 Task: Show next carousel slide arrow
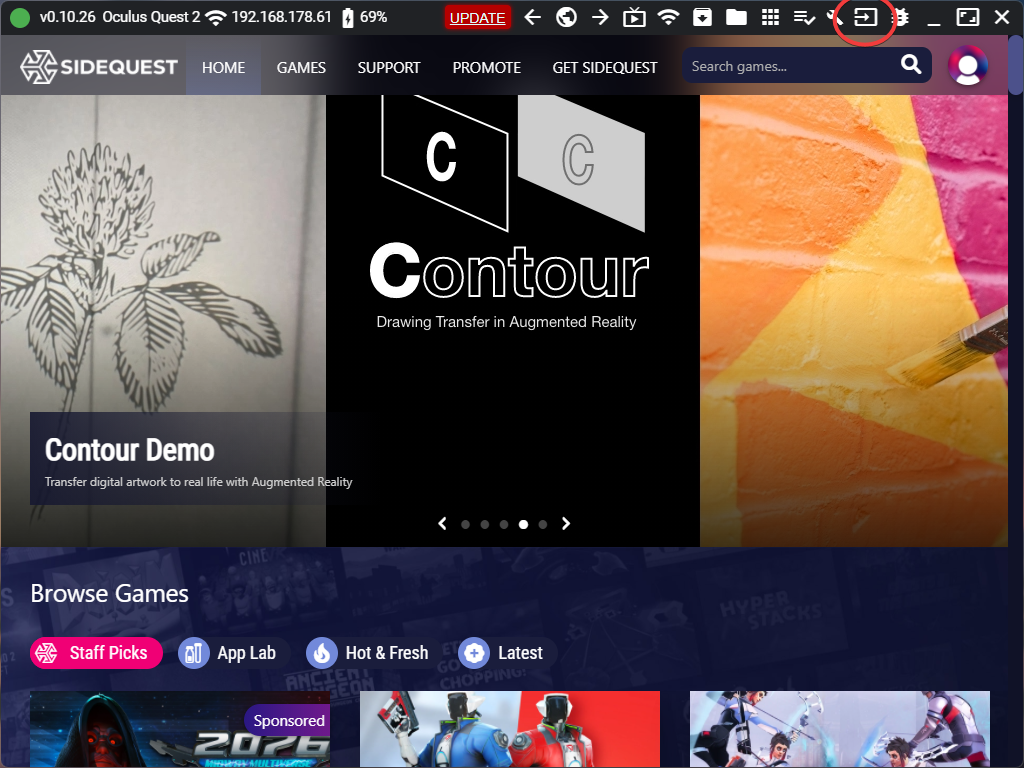tap(566, 524)
